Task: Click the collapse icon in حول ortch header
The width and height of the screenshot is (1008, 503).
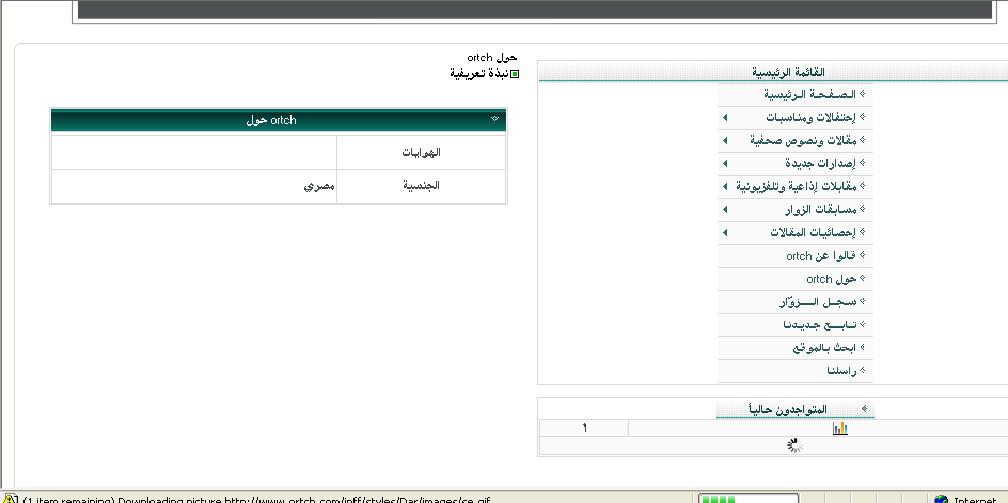Action: tap(495, 120)
